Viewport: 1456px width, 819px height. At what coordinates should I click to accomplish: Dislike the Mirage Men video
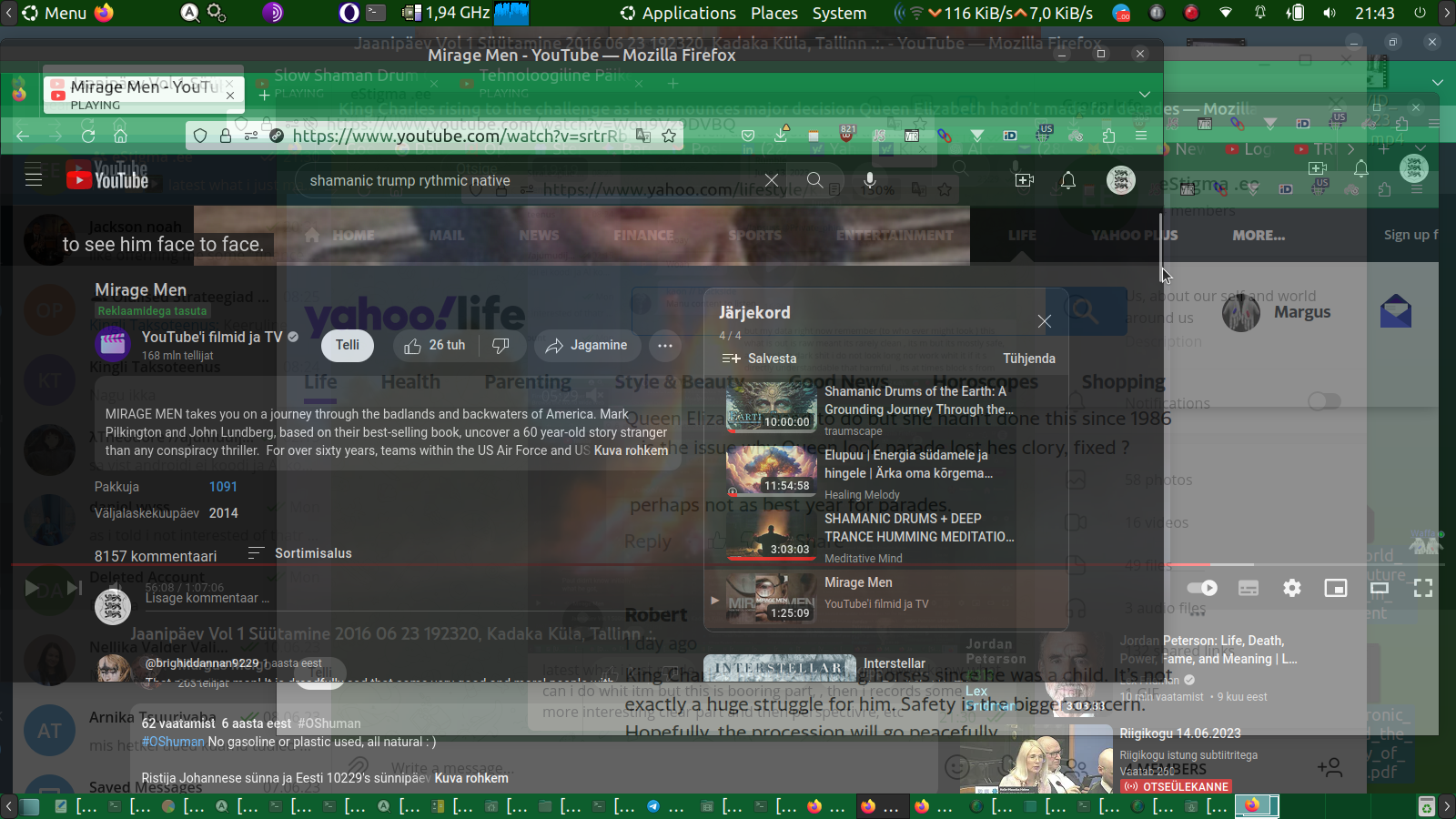click(x=500, y=346)
